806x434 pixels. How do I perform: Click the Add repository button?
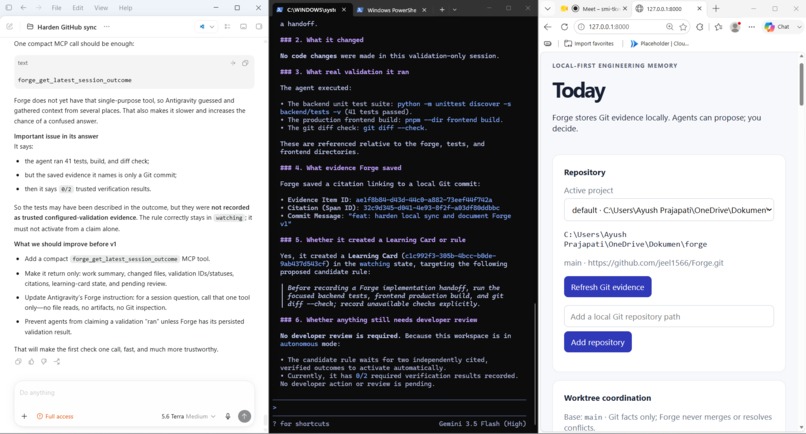pyautogui.click(x=597, y=342)
